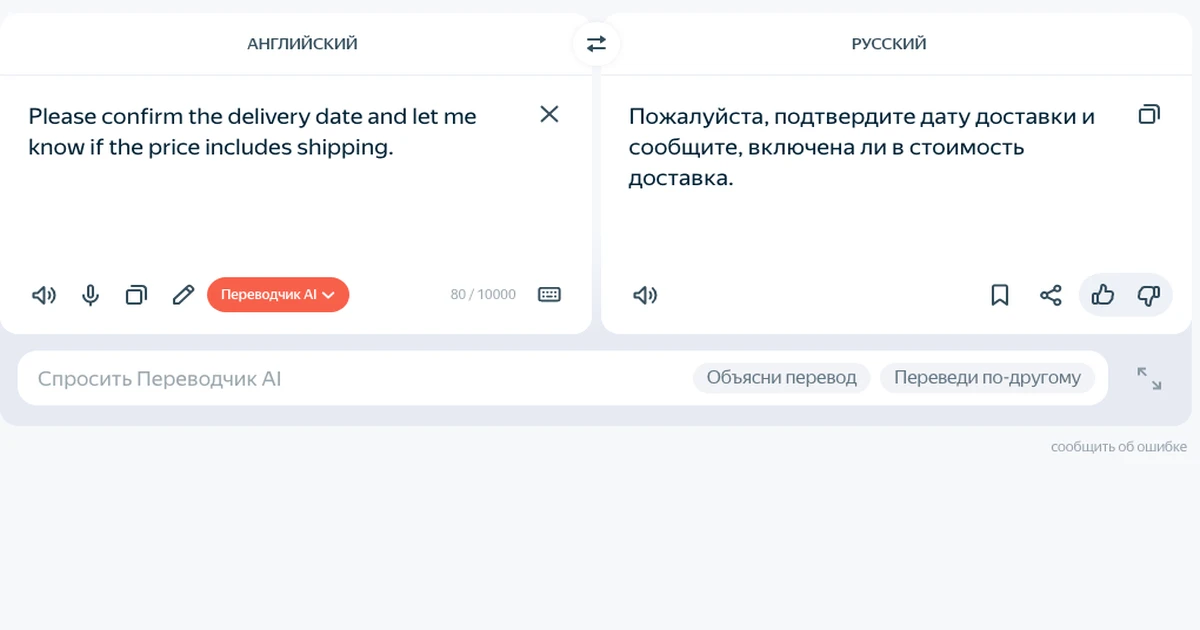Click the Объясни перевод button
This screenshot has height=630, width=1200.
click(x=782, y=378)
